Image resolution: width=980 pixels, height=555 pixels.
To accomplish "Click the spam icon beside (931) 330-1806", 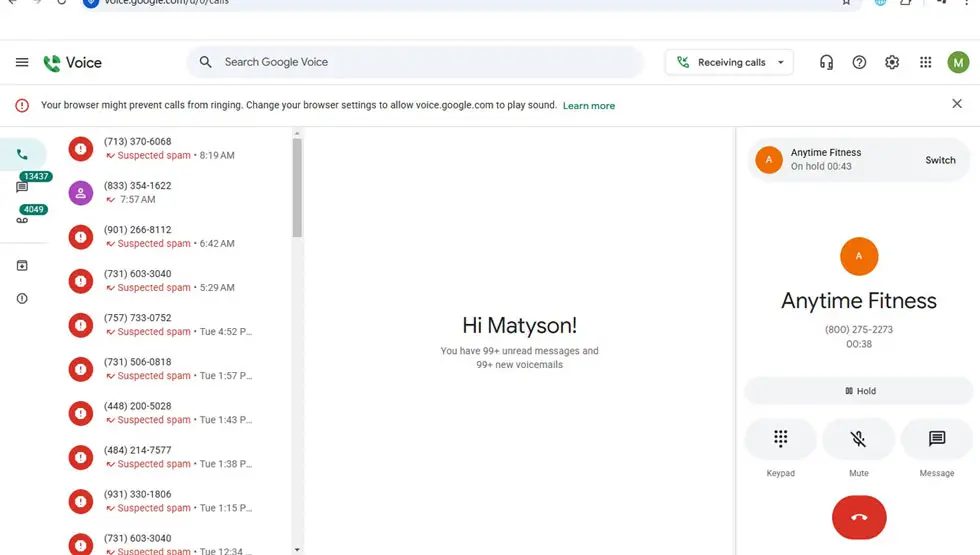I will (81, 501).
